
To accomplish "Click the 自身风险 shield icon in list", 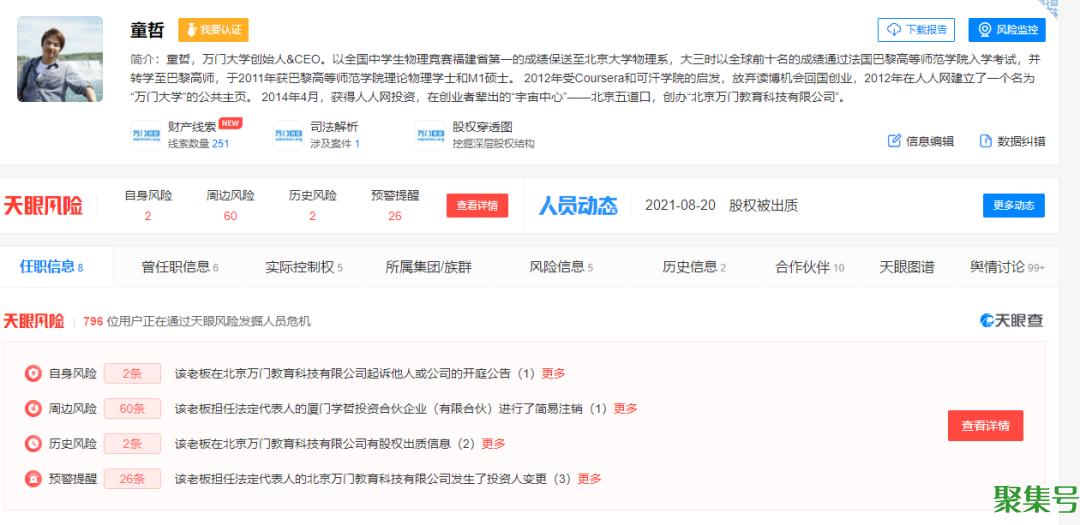I will (33, 374).
